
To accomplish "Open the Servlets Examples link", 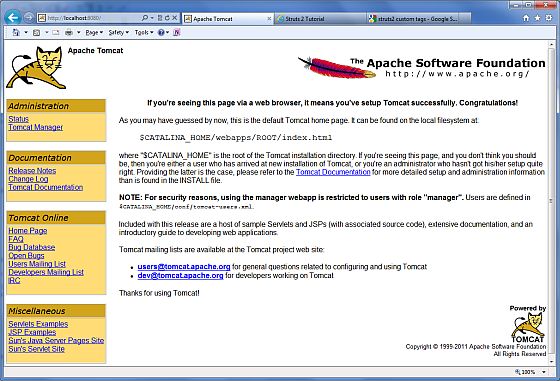I will coord(38,324).
